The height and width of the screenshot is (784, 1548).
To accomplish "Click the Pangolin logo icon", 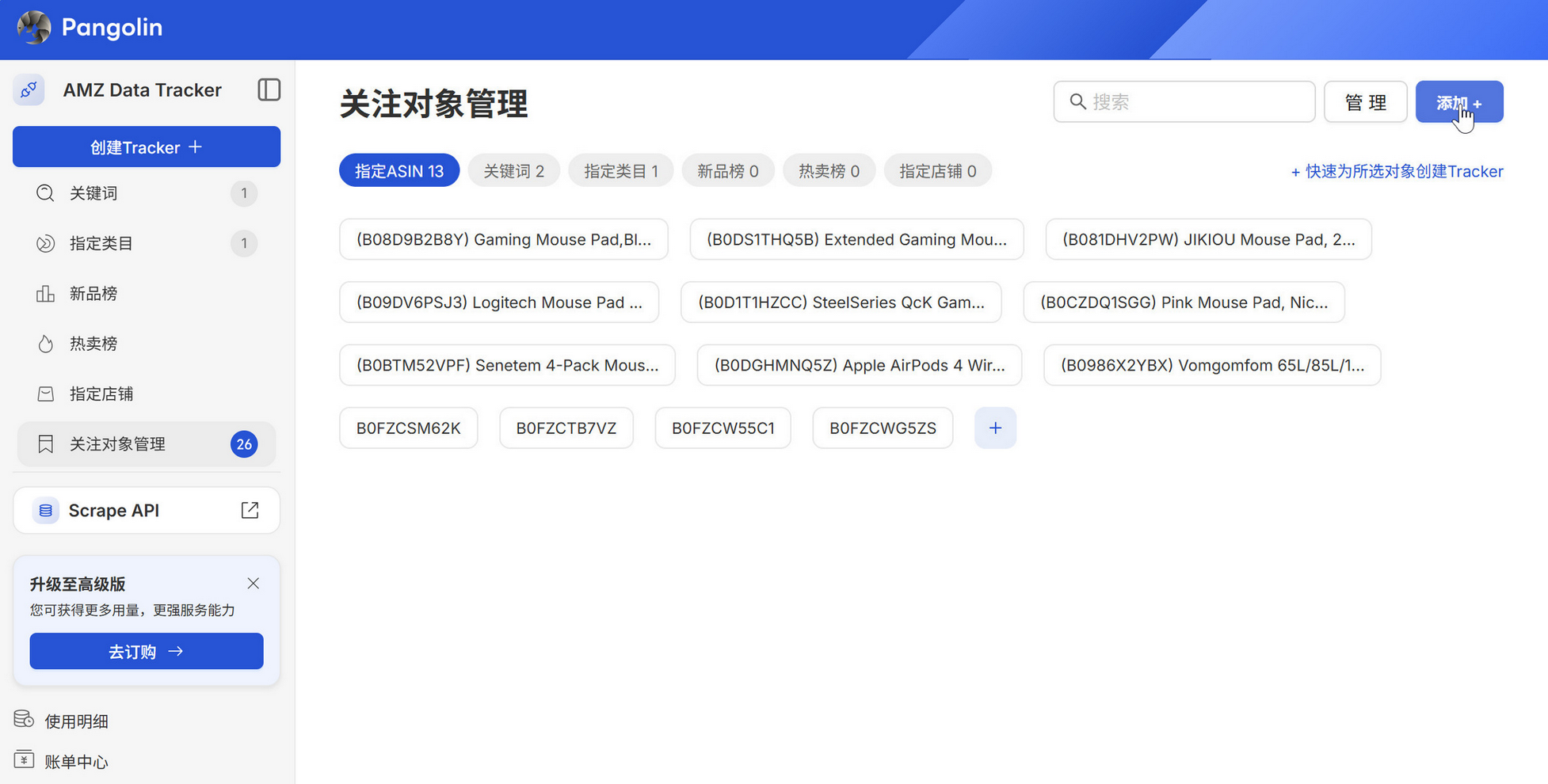I will [33, 28].
